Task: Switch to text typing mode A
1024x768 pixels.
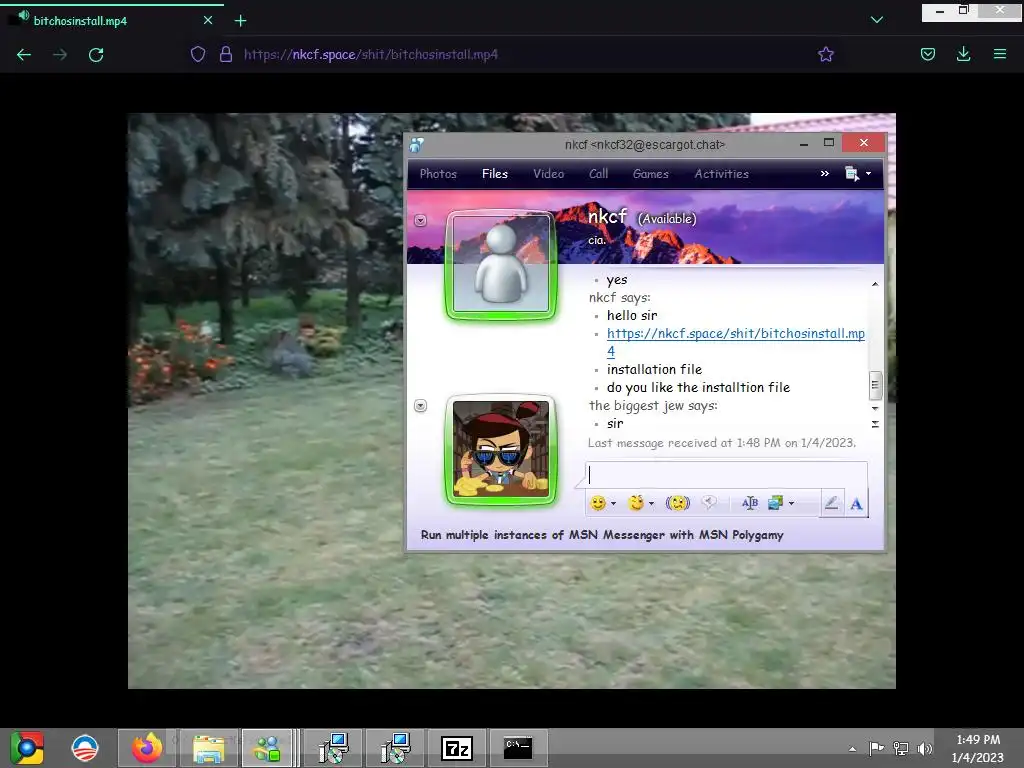Action: click(856, 504)
